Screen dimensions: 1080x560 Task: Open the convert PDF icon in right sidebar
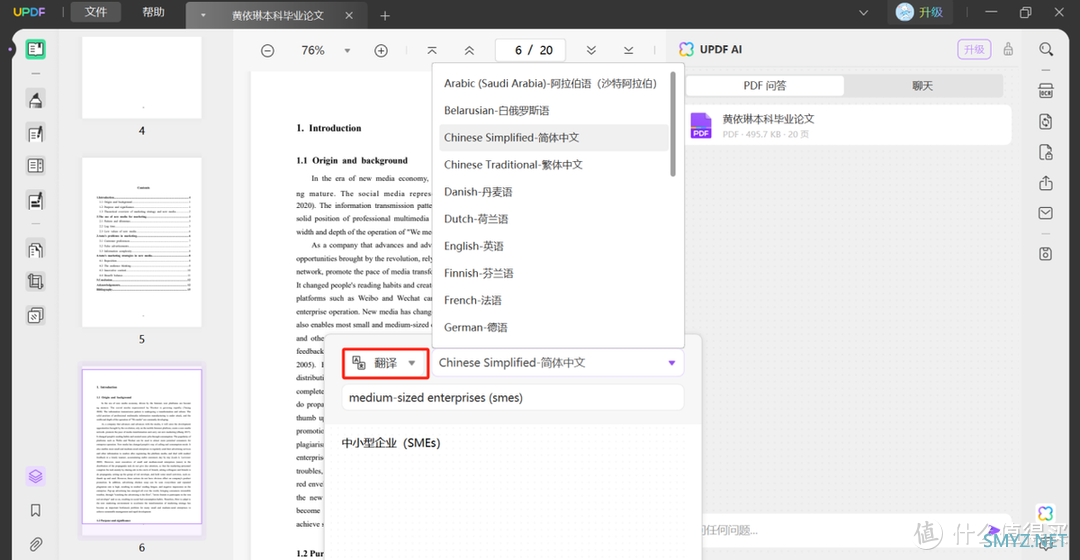[1046, 122]
